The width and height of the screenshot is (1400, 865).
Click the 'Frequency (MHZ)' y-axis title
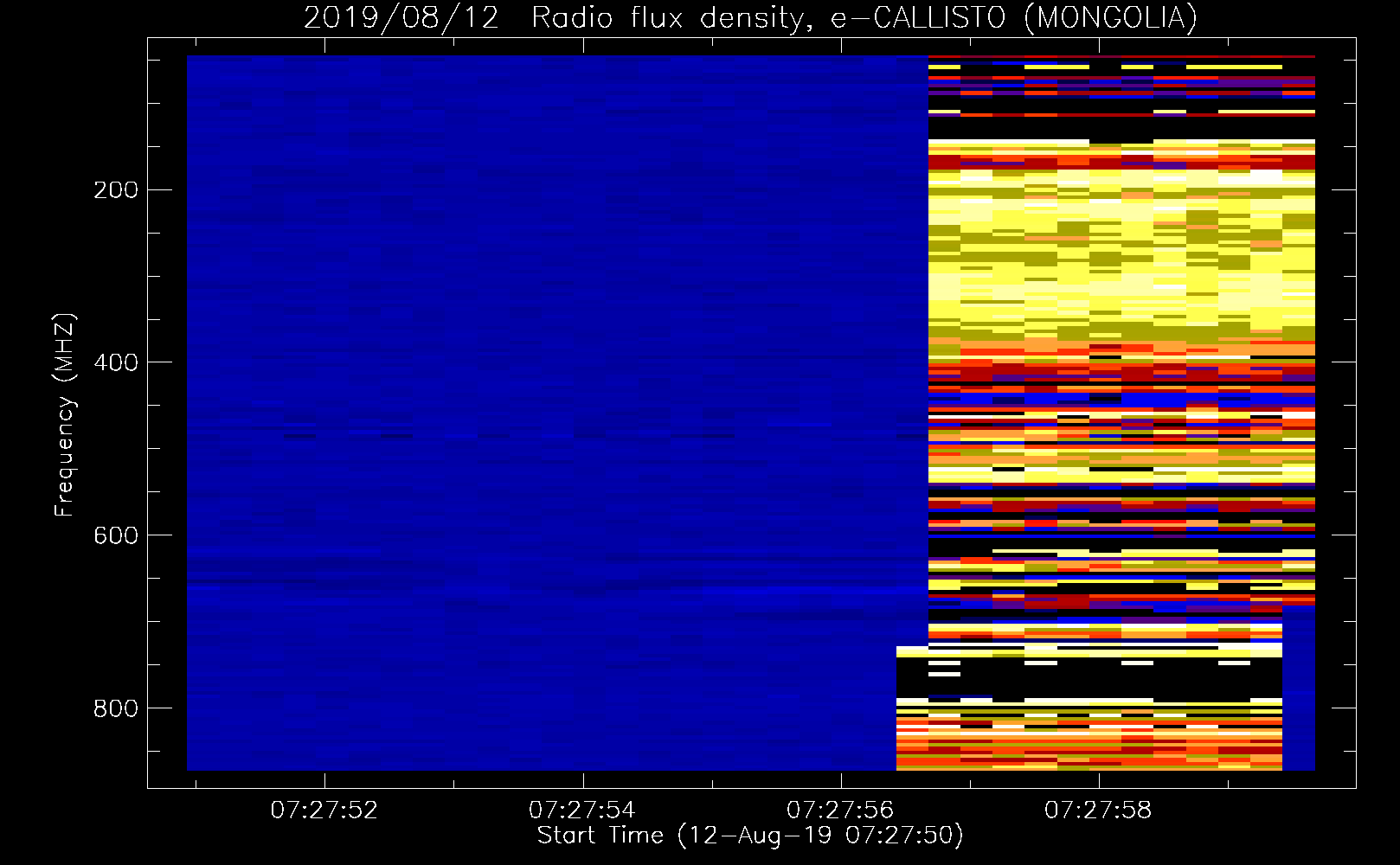coord(66,414)
